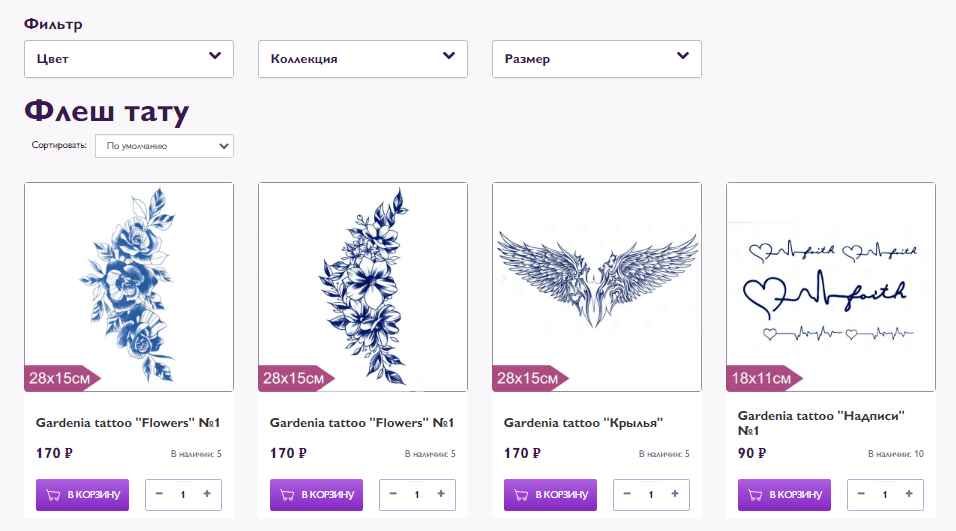The width and height of the screenshot is (956, 531).
Task: Open the blue roses tattoo image
Action: pos(129,286)
